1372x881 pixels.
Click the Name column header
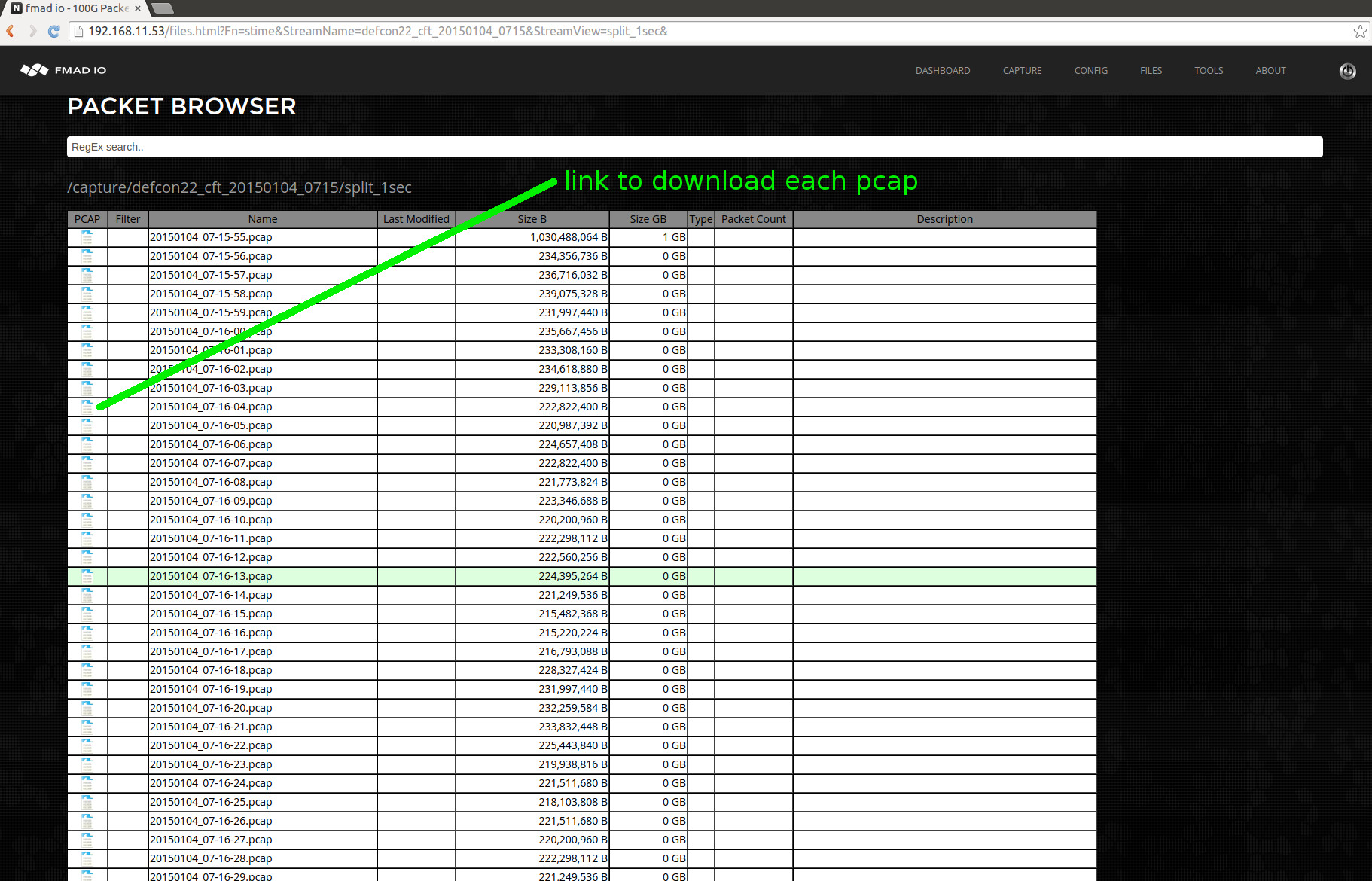coord(262,219)
